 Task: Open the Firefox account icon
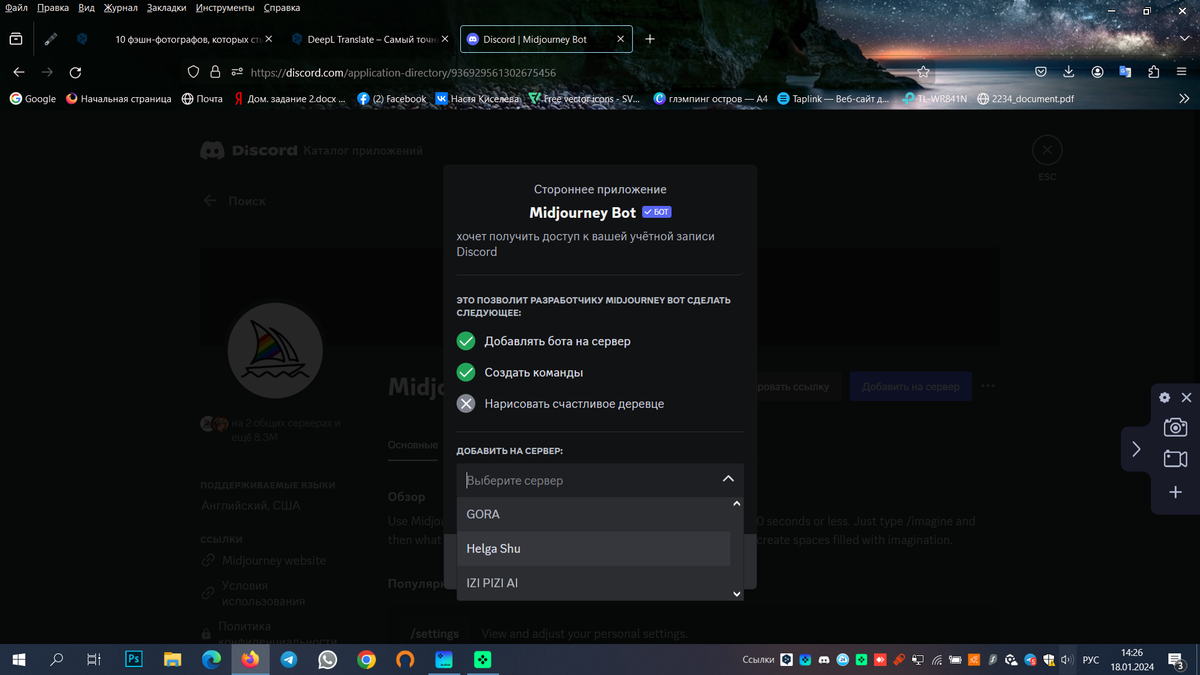1097,72
